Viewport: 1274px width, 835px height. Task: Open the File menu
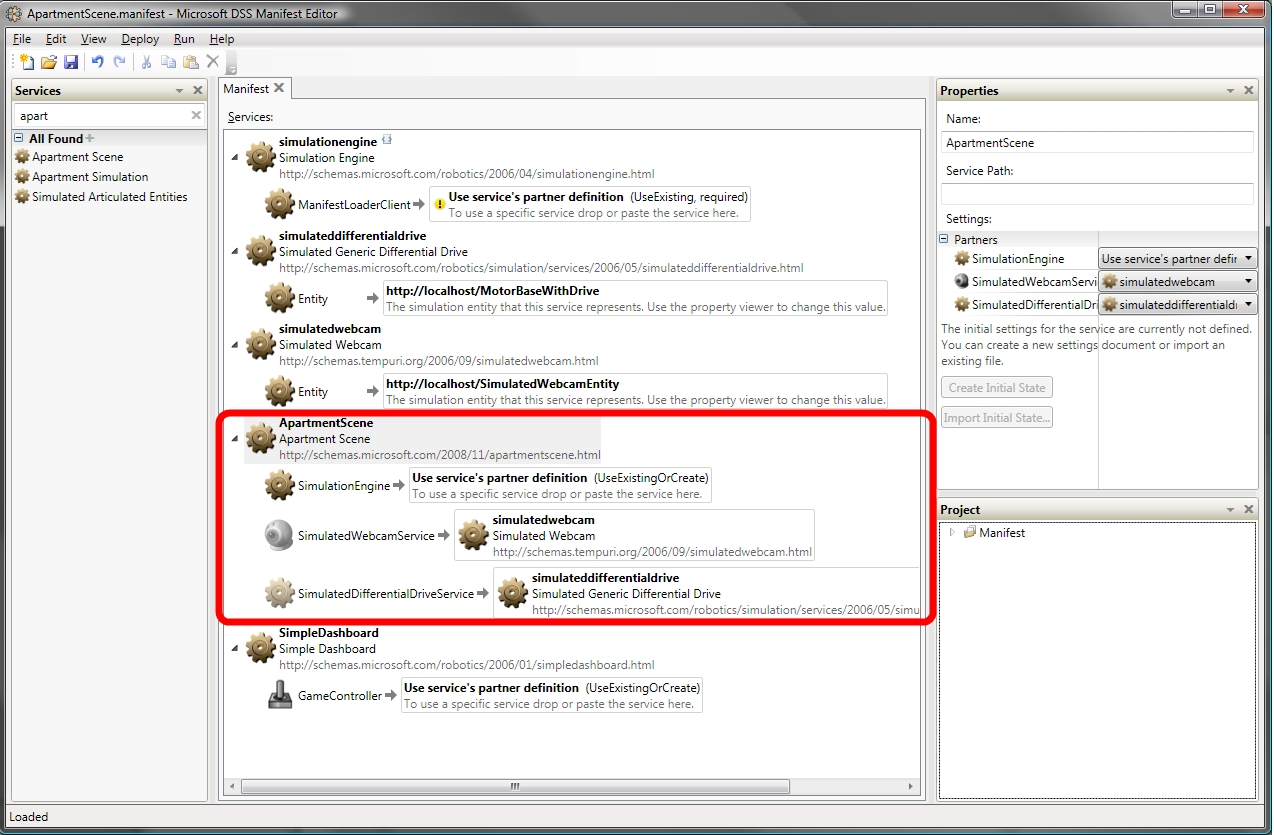22,39
